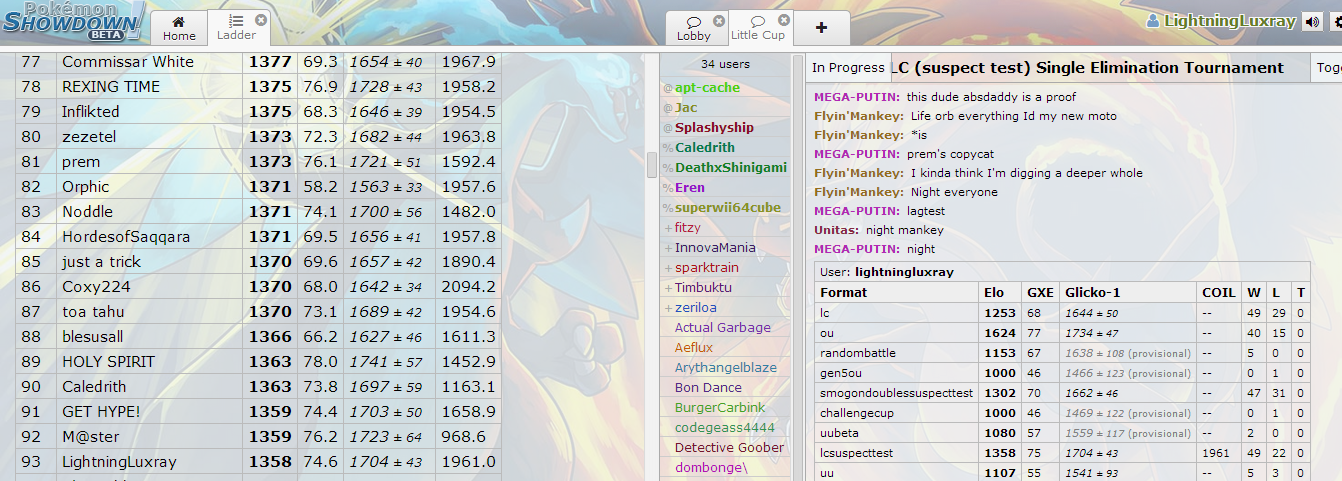Open the Ladder tab
The image size is (1342, 481).
[236, 28]
